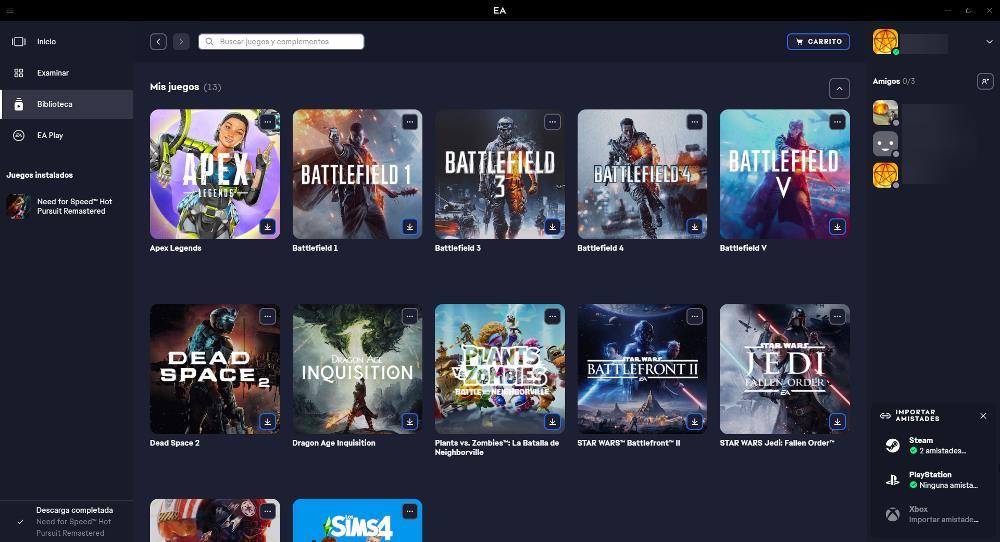Click the user profile avatar
Screen dimensions: 1000x542
(885, 41)
